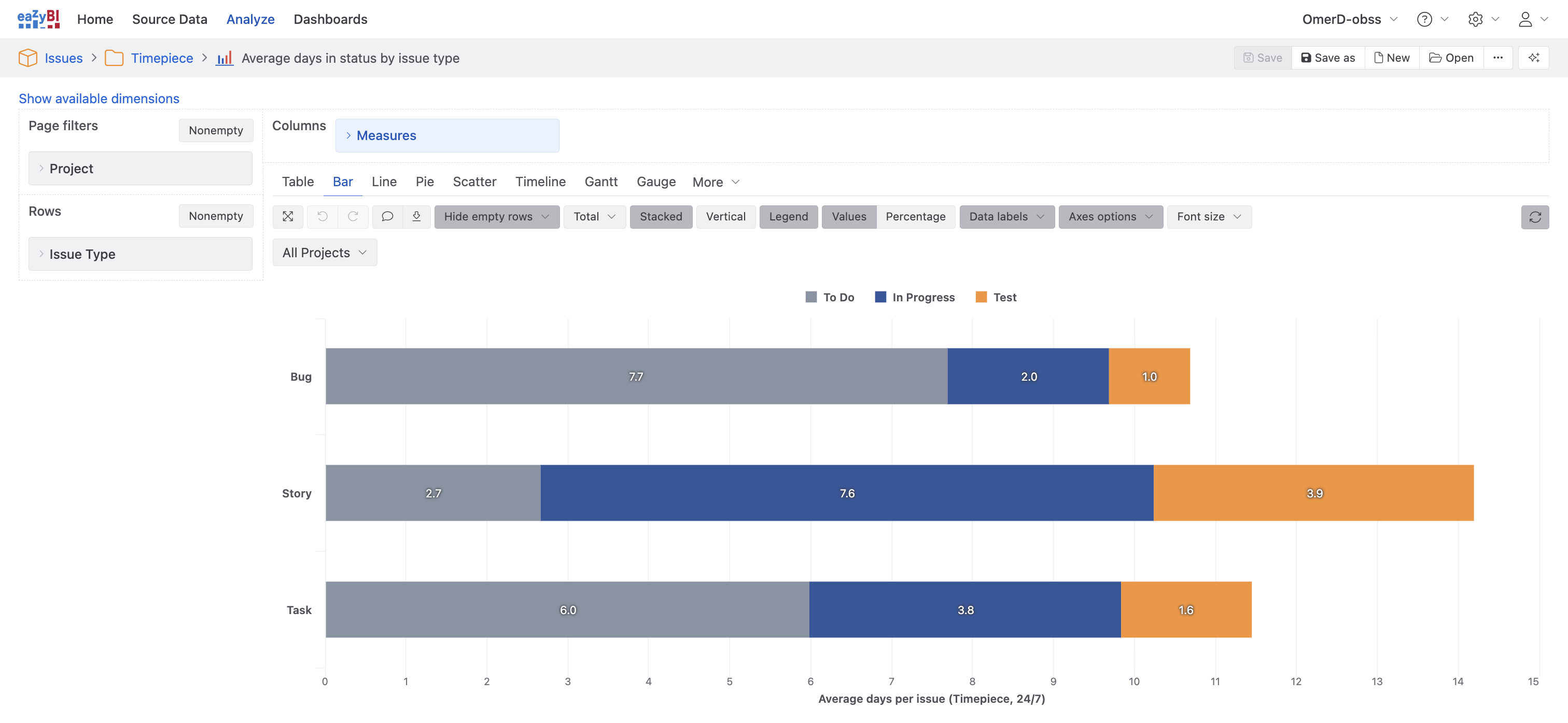
Task: Open the Dashboards menu item
Action: 330,20
